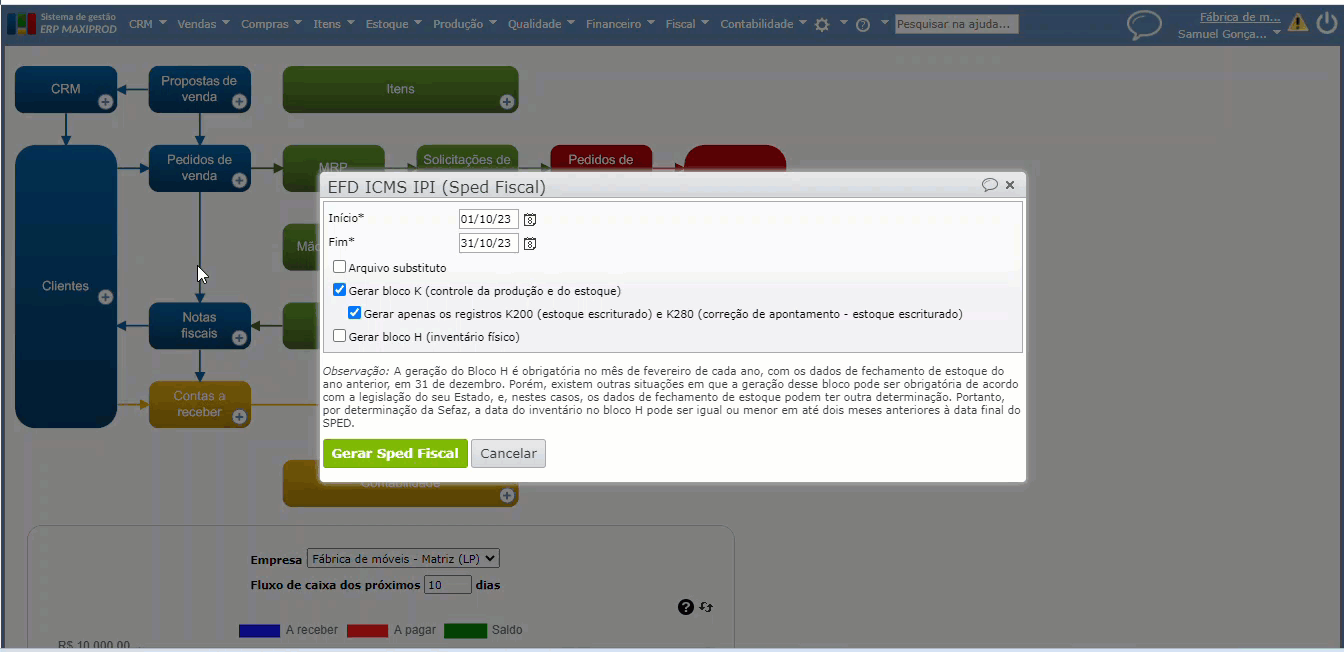Expand the CRM menu
This screenshot has width=1344, height=652.
pyautogui.click(x=147, y=24)
